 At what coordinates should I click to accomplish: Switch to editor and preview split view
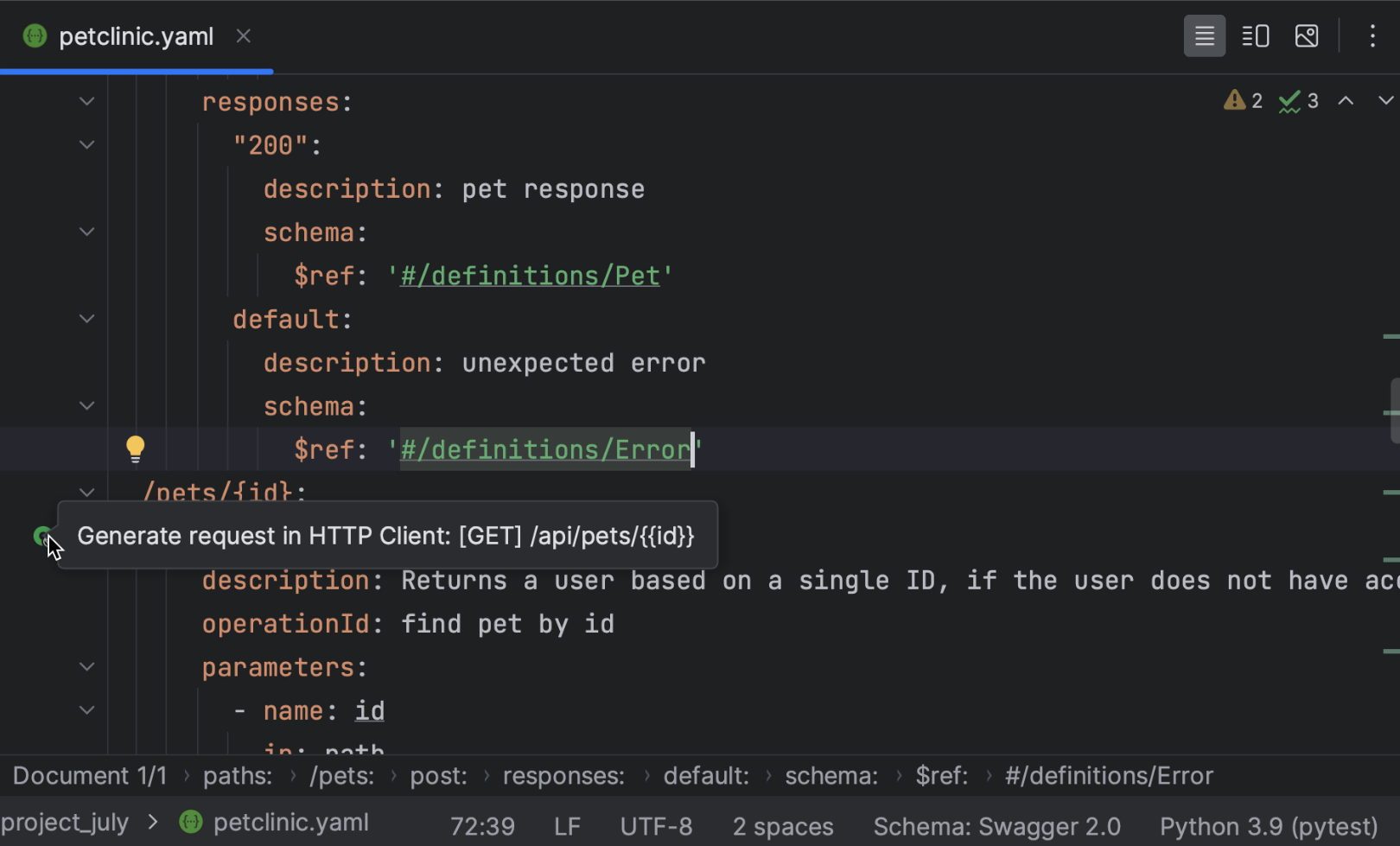pos(1255,36)
